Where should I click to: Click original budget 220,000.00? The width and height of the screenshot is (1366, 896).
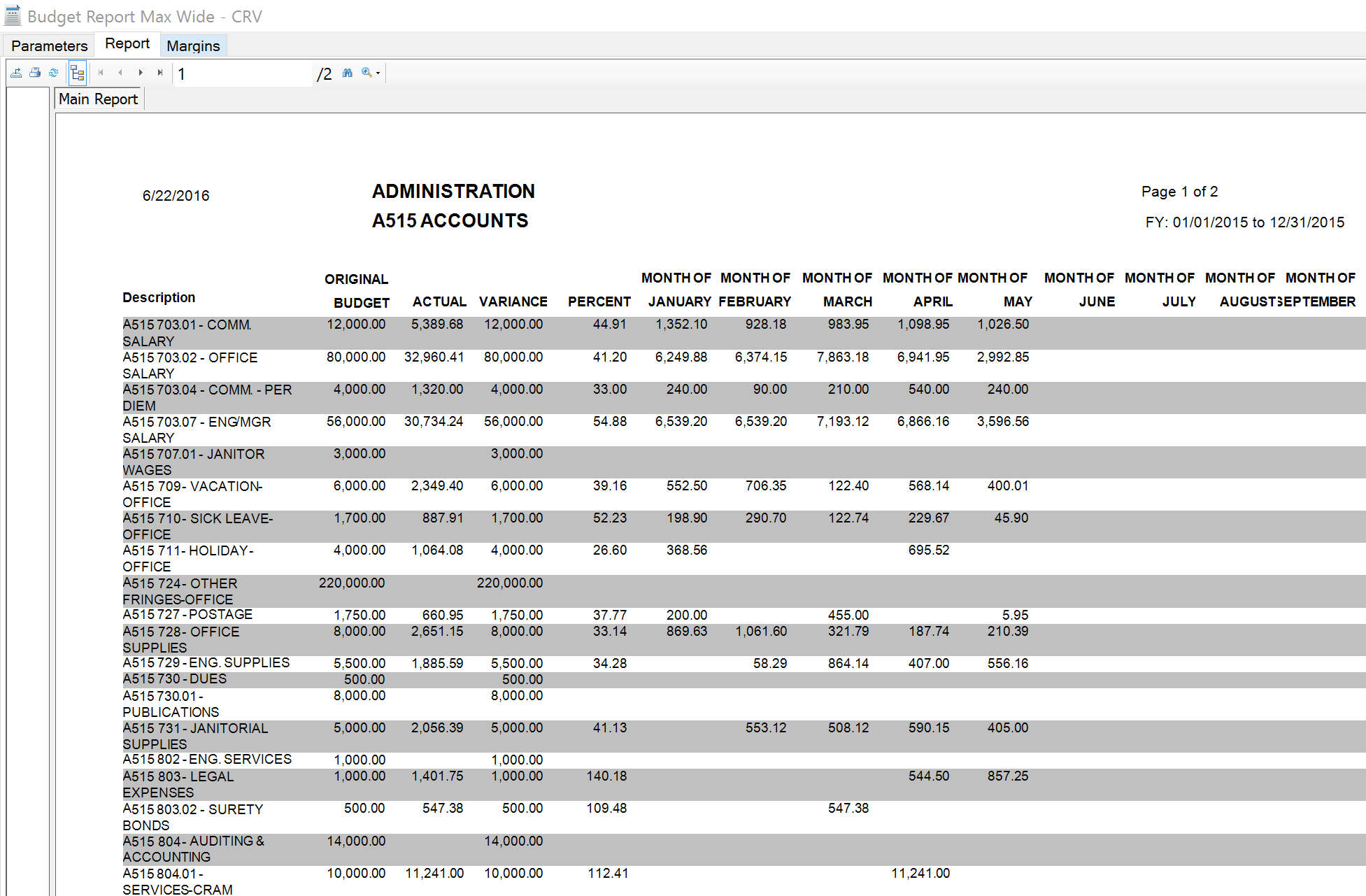352,583
